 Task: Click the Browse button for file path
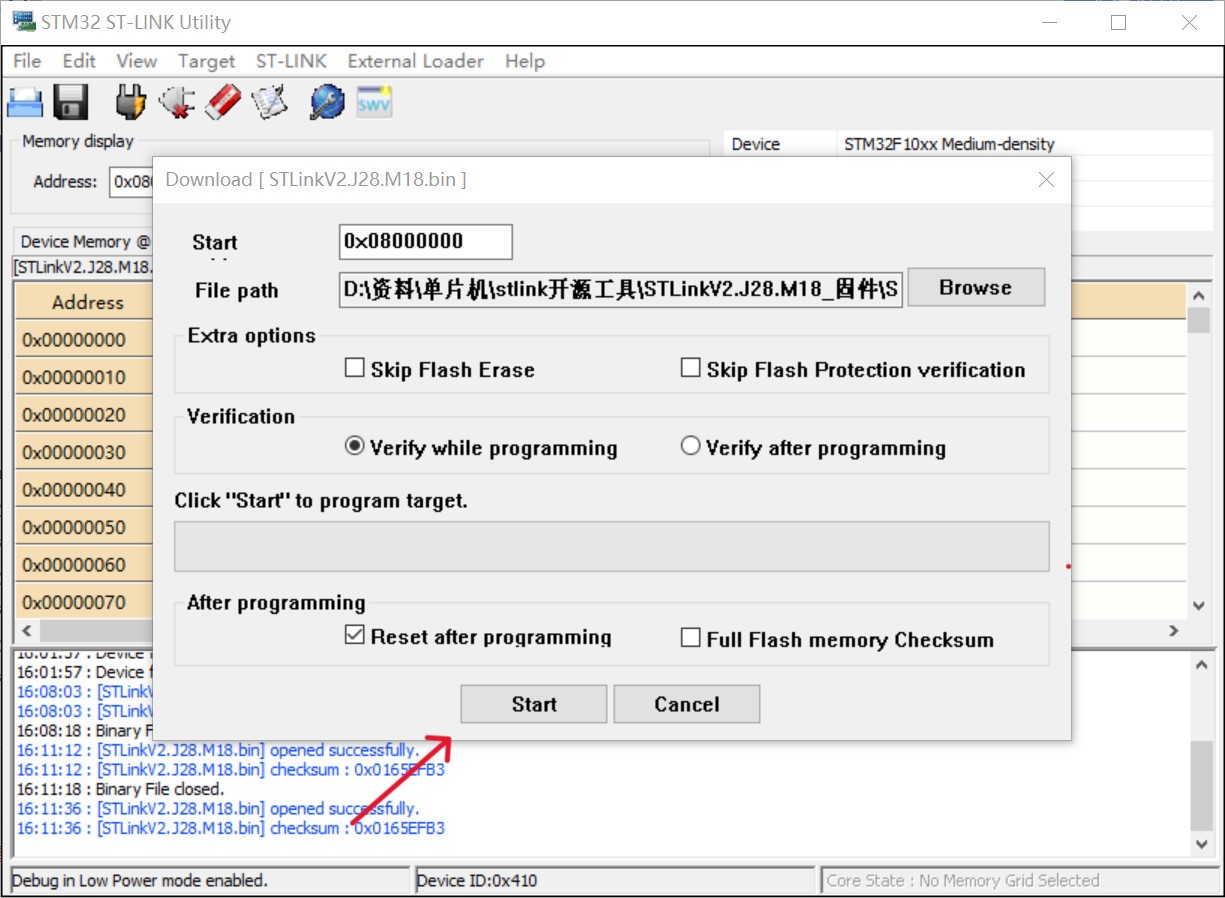pos(976,287)
